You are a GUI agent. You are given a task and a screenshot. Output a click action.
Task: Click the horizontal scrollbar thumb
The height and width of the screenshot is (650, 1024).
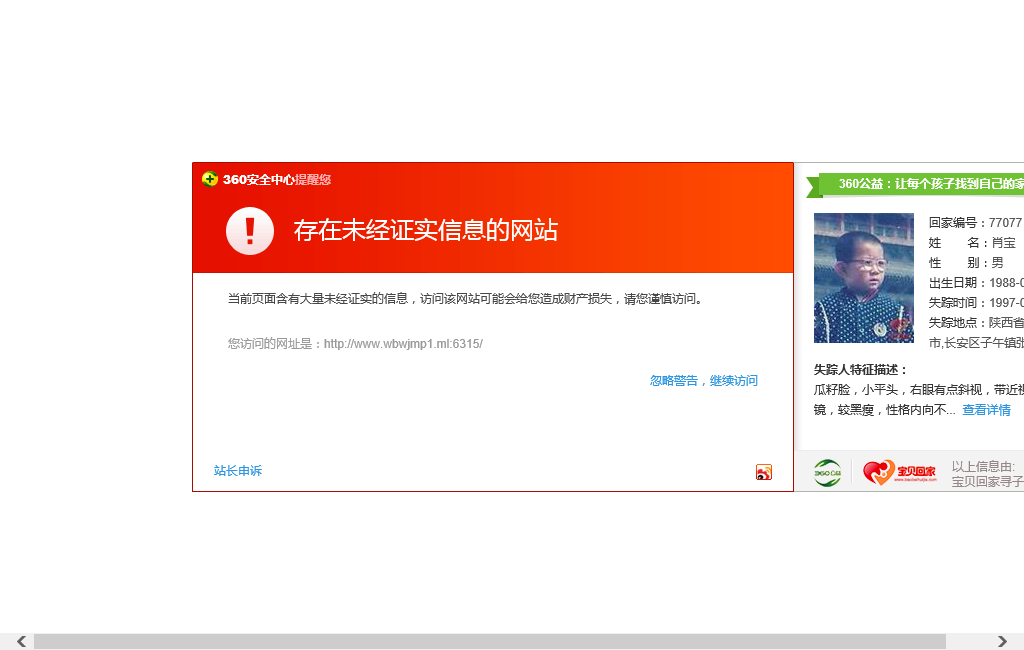(490, 642)
